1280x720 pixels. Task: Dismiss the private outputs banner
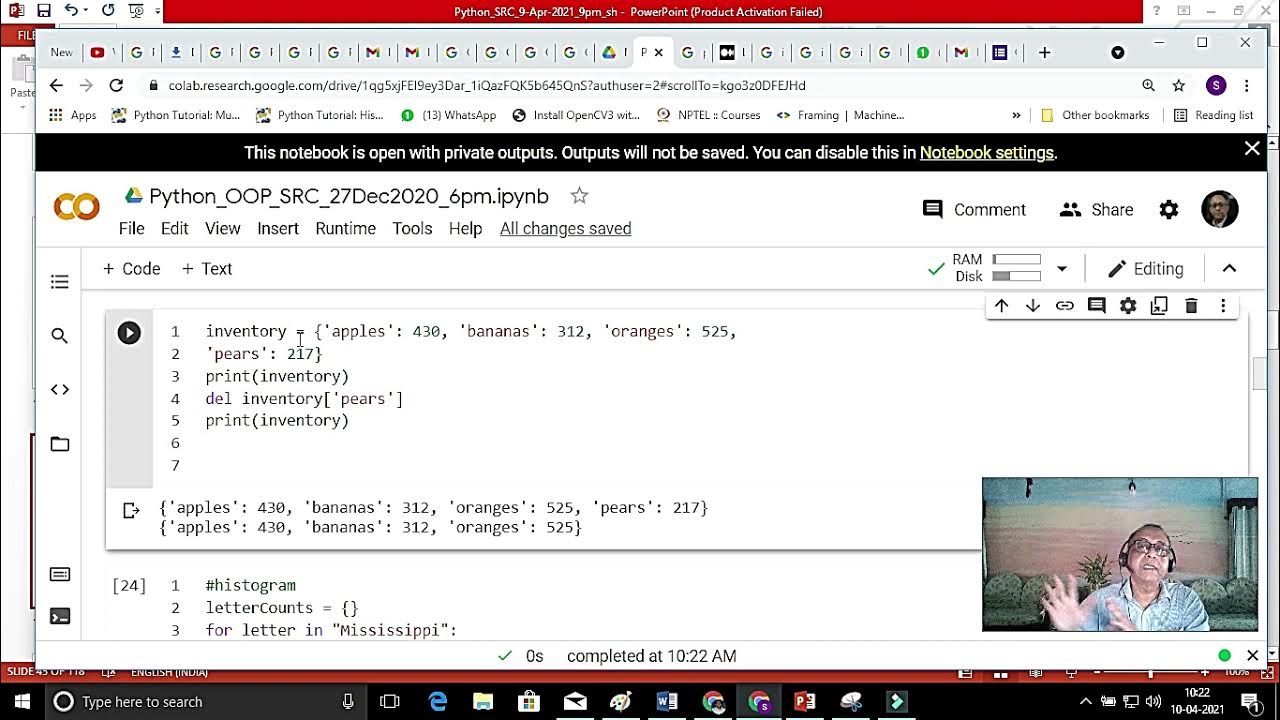point(1252,149)
